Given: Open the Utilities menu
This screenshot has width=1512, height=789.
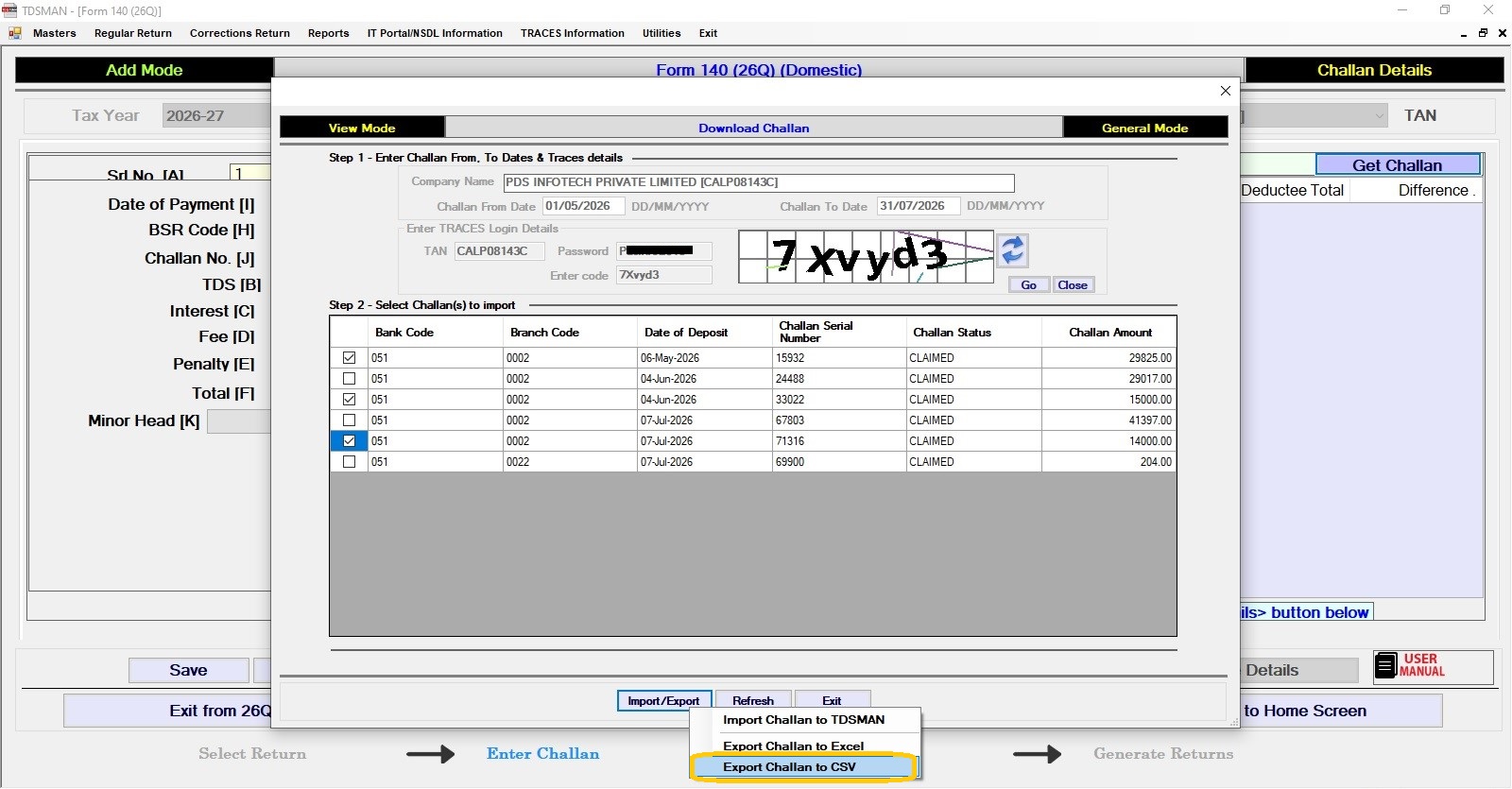Looking at the screenshot, I should [661, 33].
